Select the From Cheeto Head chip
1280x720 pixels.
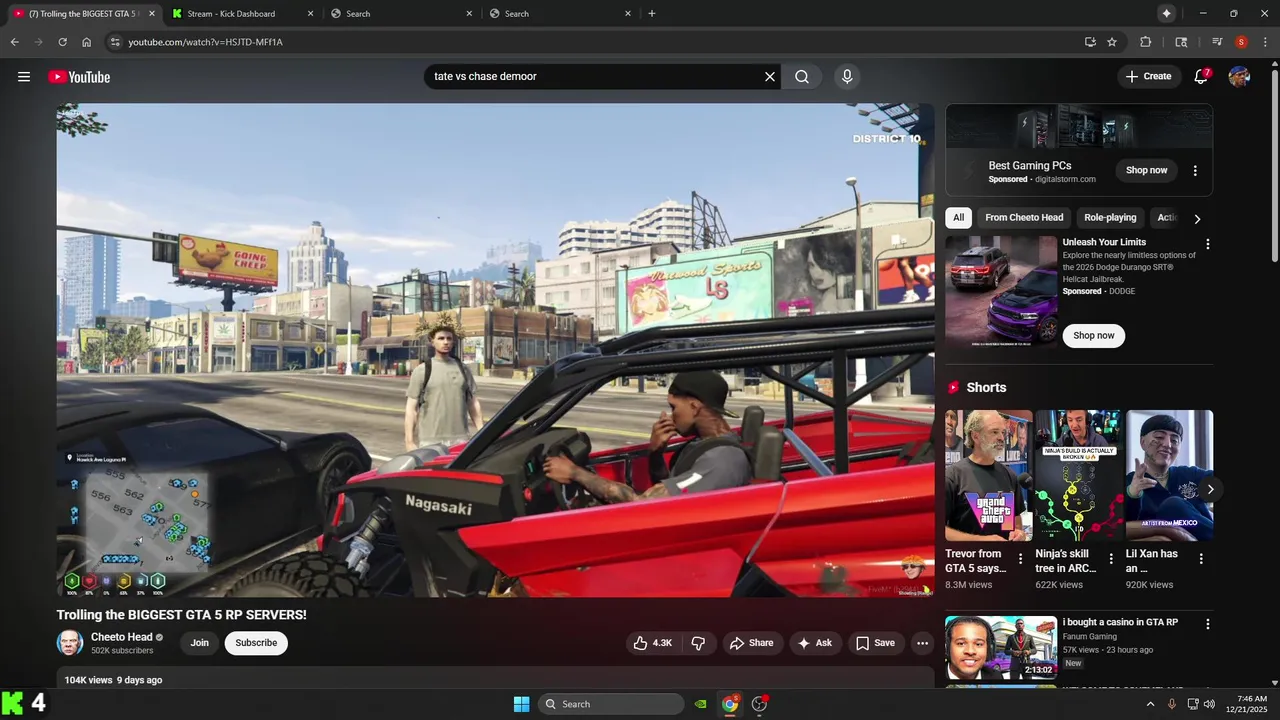click(1024, 217)
